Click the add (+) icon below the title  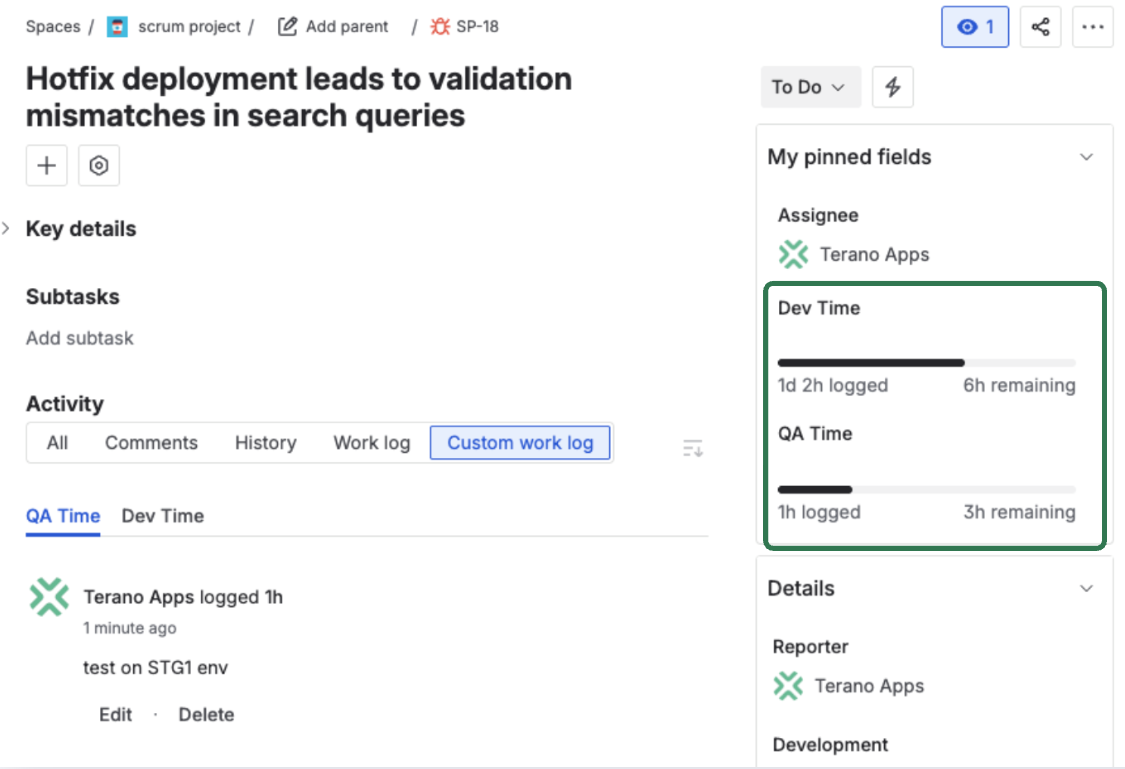(46, 165)
